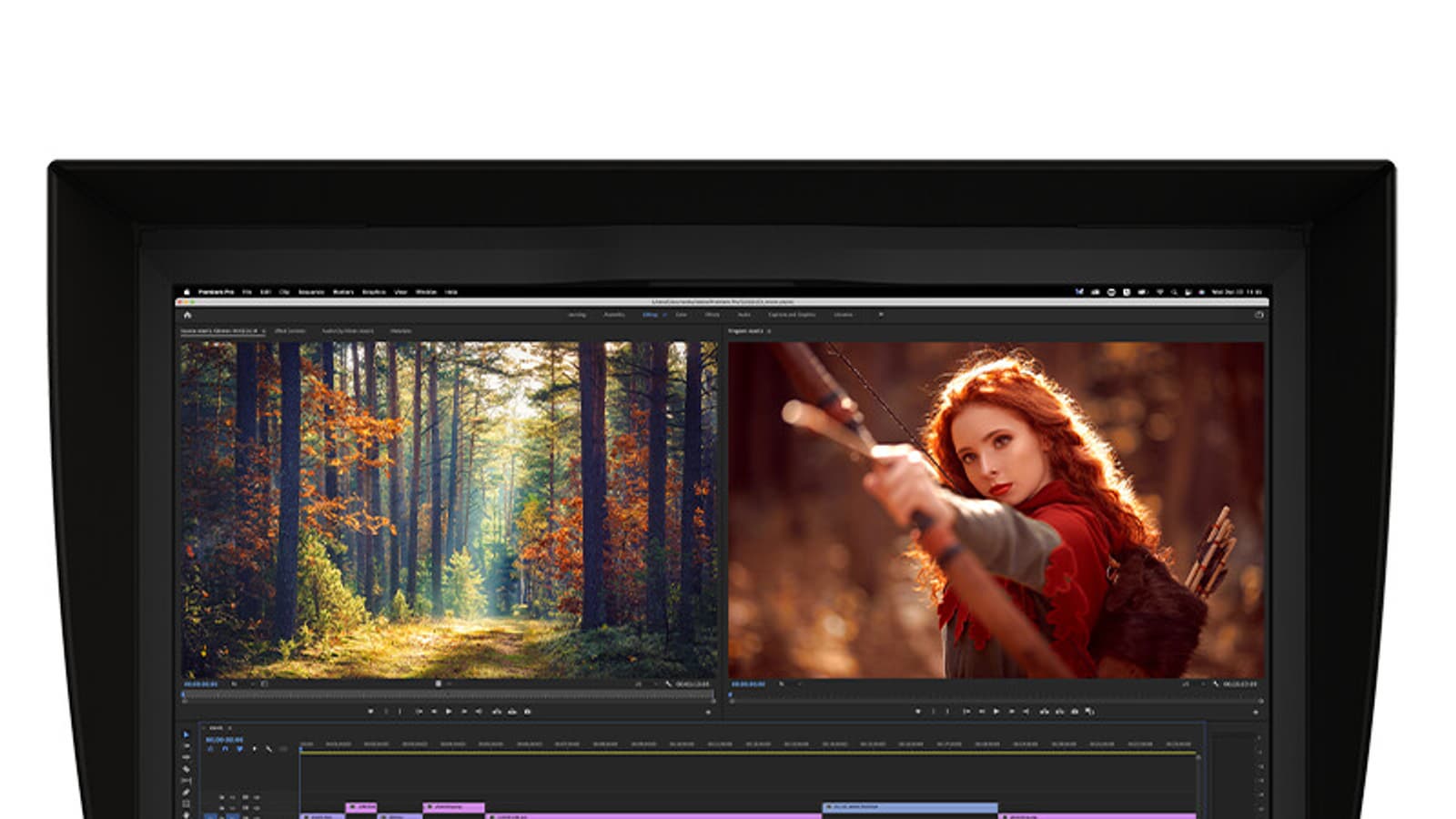Export frame from Source monitor
Viewport: 1456px width, 819px height.
(x=528, y=712)
